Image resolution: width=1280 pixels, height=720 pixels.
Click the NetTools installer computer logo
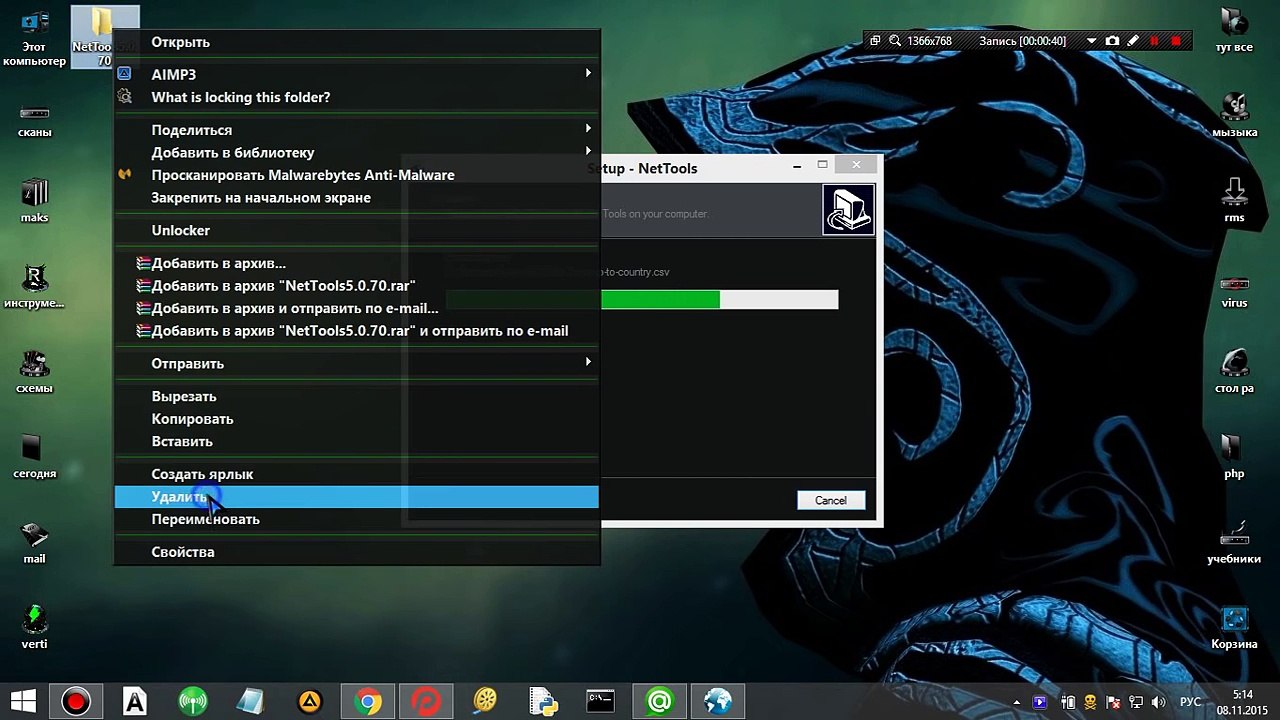coord(848,210)
